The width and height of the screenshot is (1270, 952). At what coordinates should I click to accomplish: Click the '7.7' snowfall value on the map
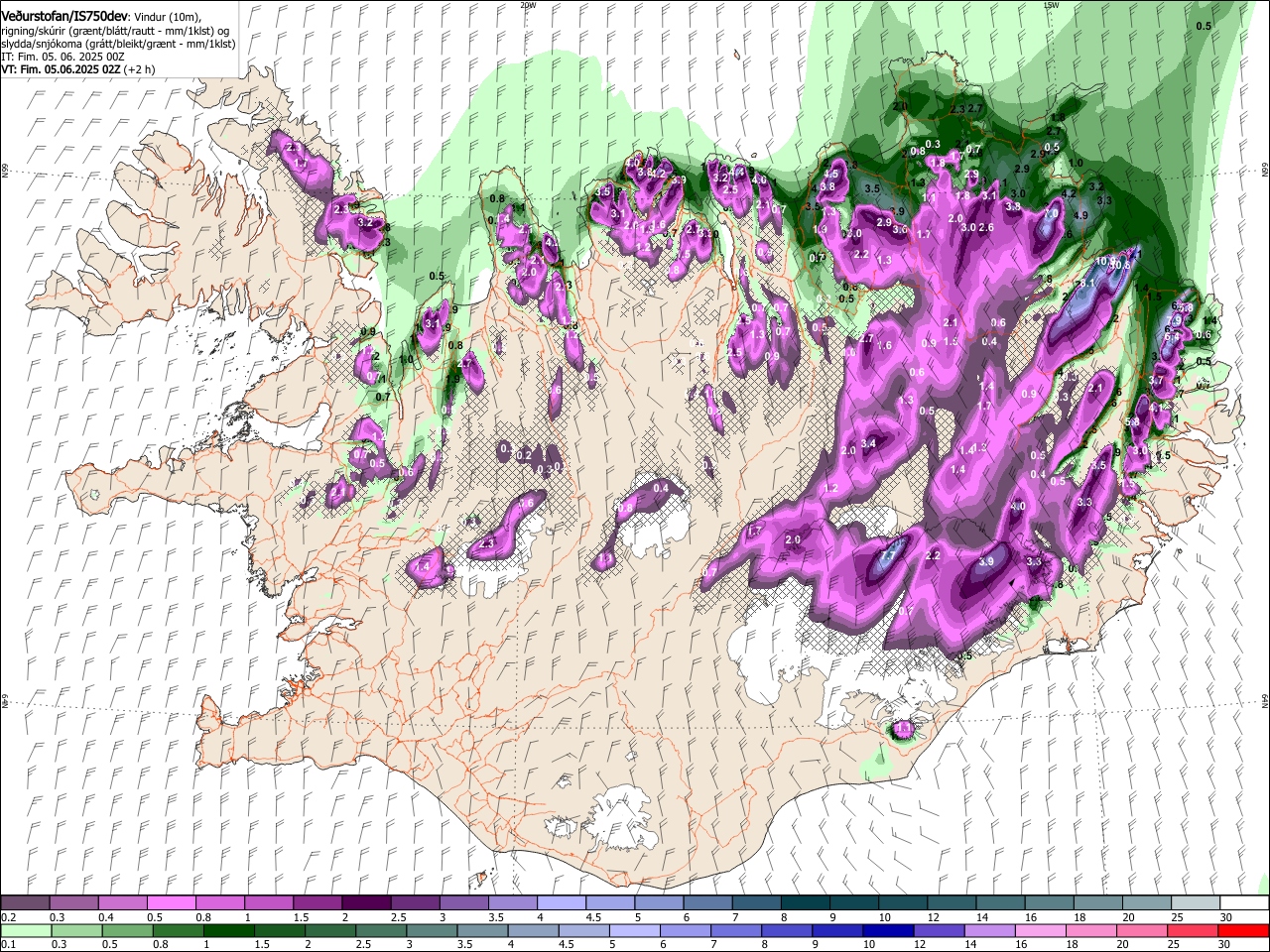[x=888, y=556]
